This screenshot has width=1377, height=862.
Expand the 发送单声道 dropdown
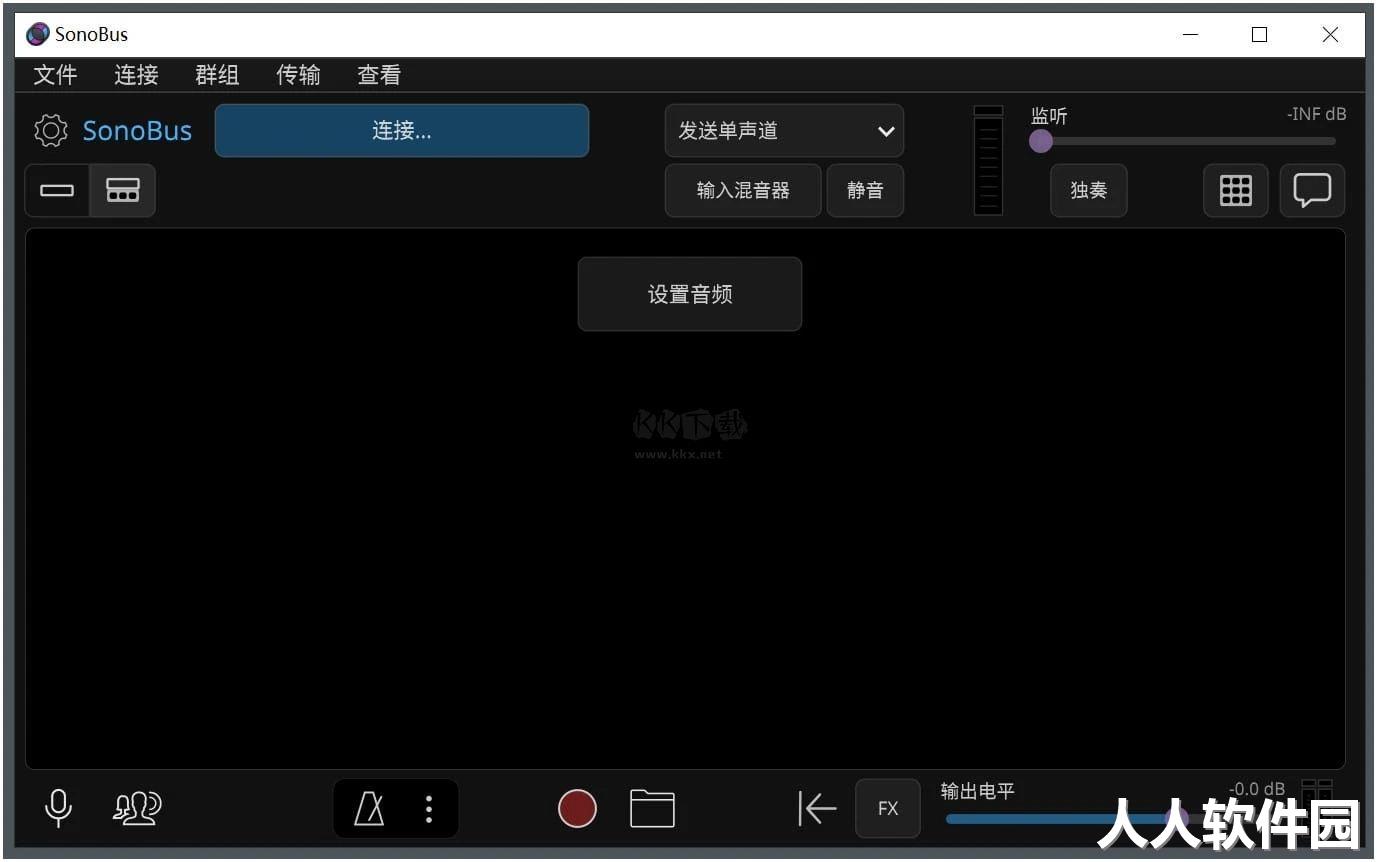[784, 131]
